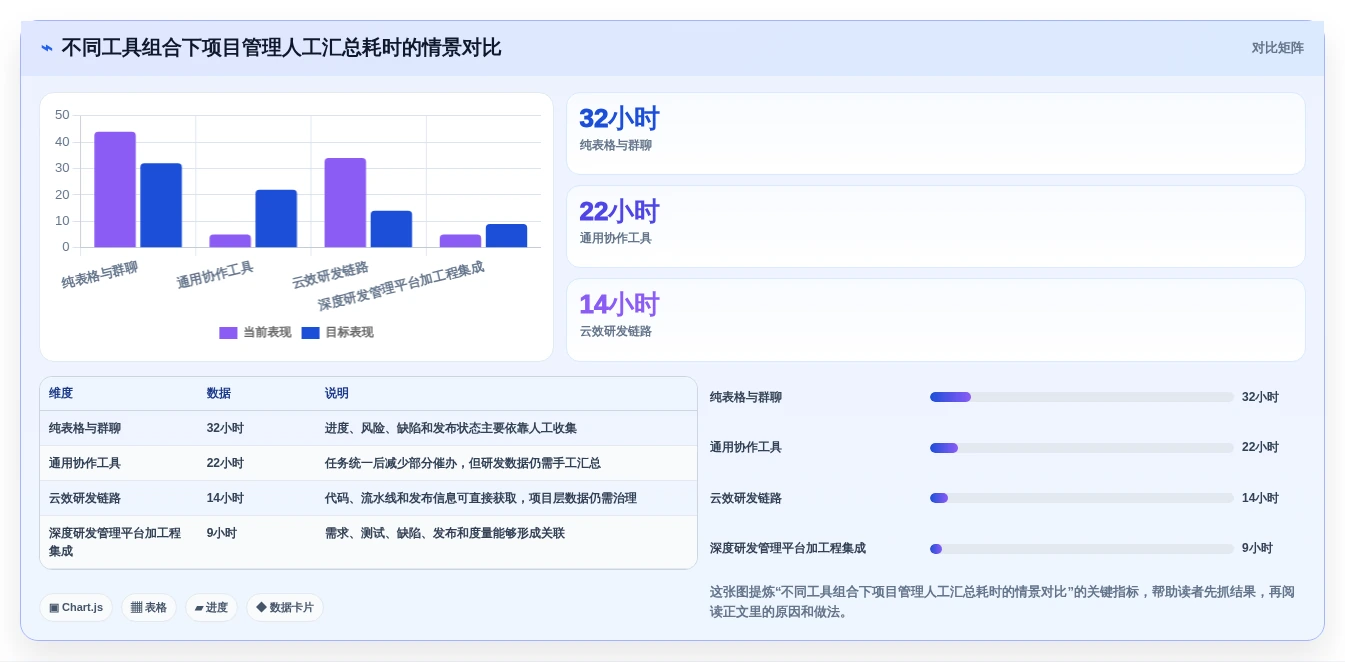Click the blue bar for 通用协作工具
This screenshot has height=662, width=1345.
(276, 218)
